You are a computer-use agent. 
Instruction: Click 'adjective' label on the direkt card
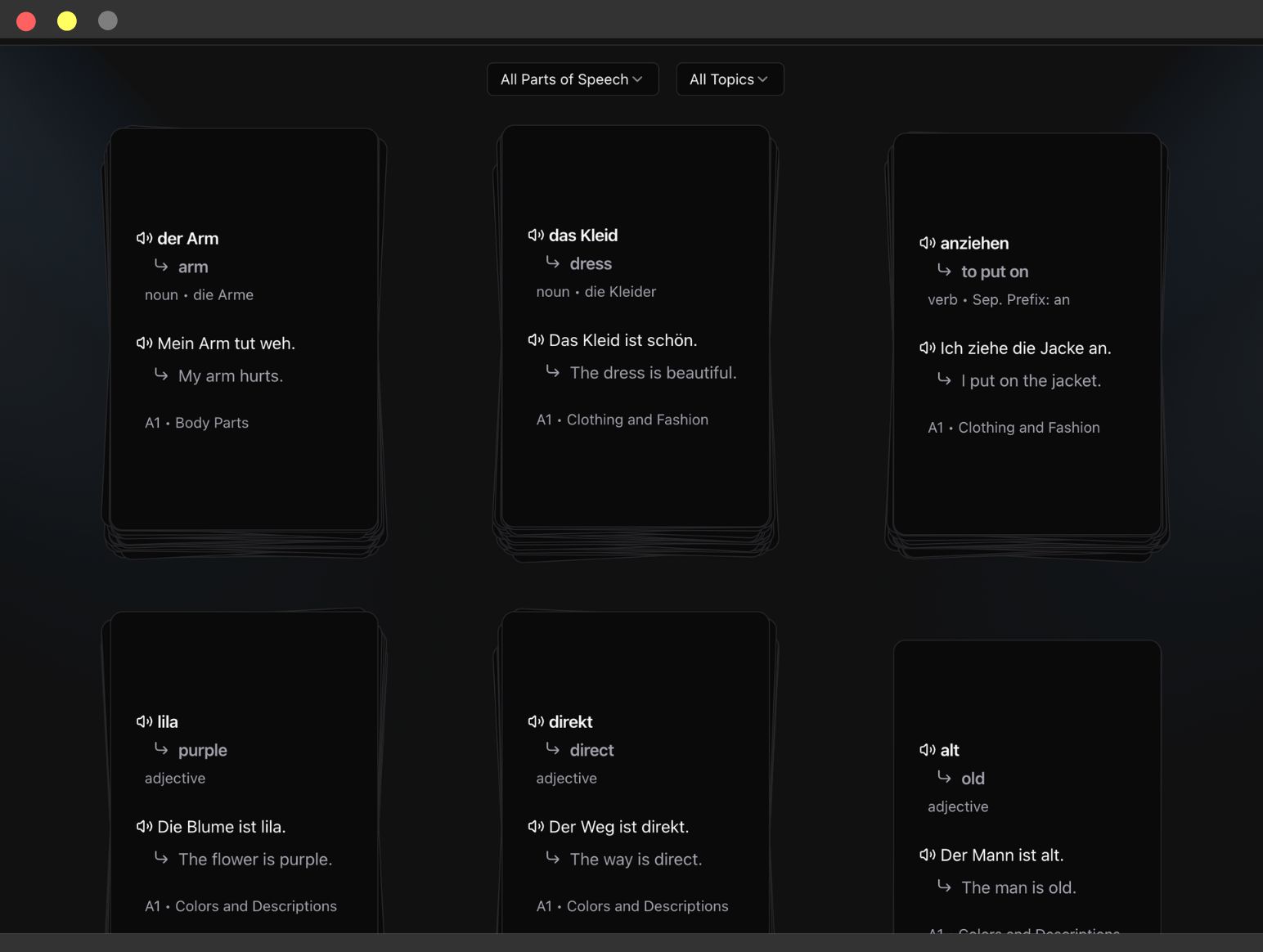pos(566,778)
